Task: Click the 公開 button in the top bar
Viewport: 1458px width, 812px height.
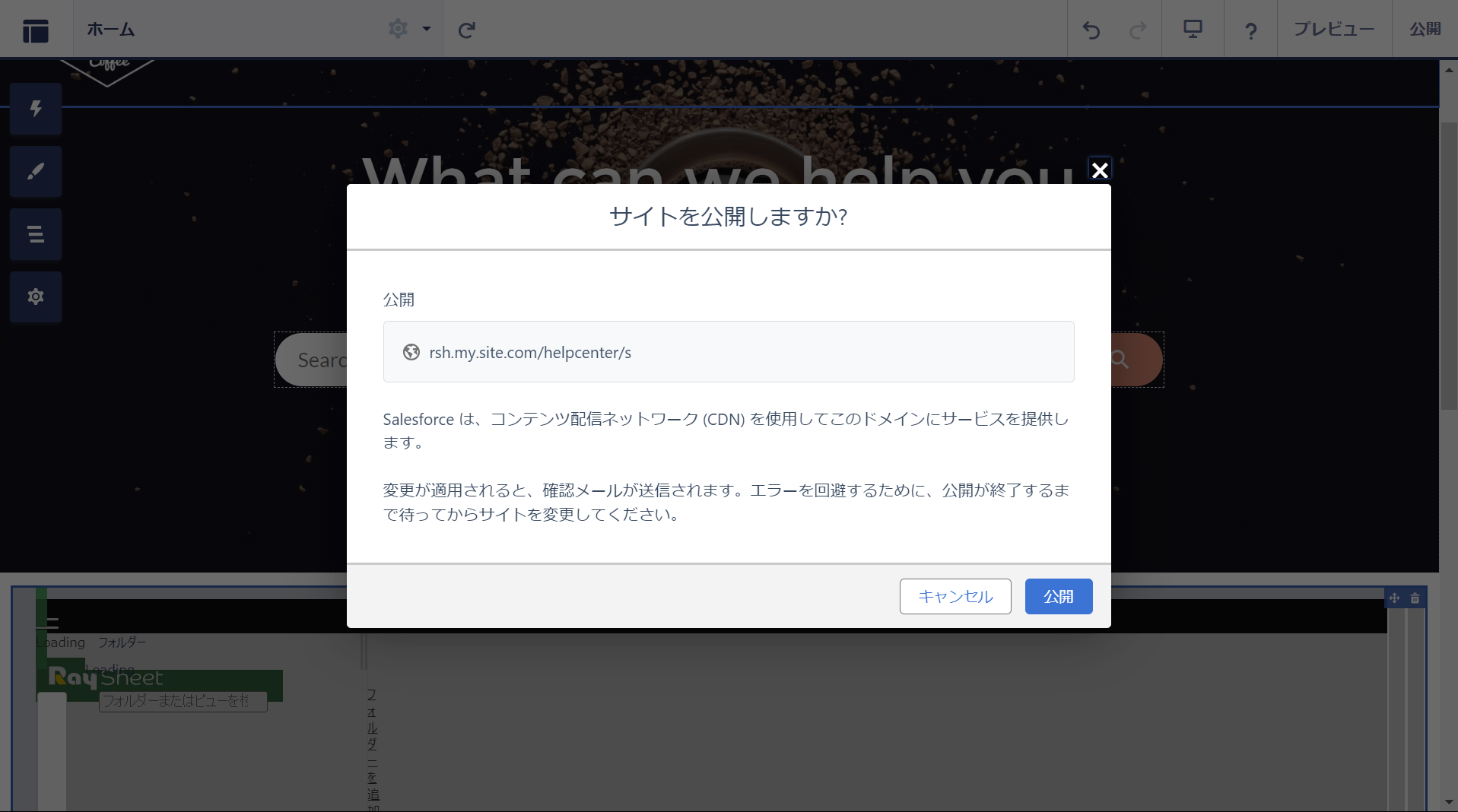Action: 1425,29
